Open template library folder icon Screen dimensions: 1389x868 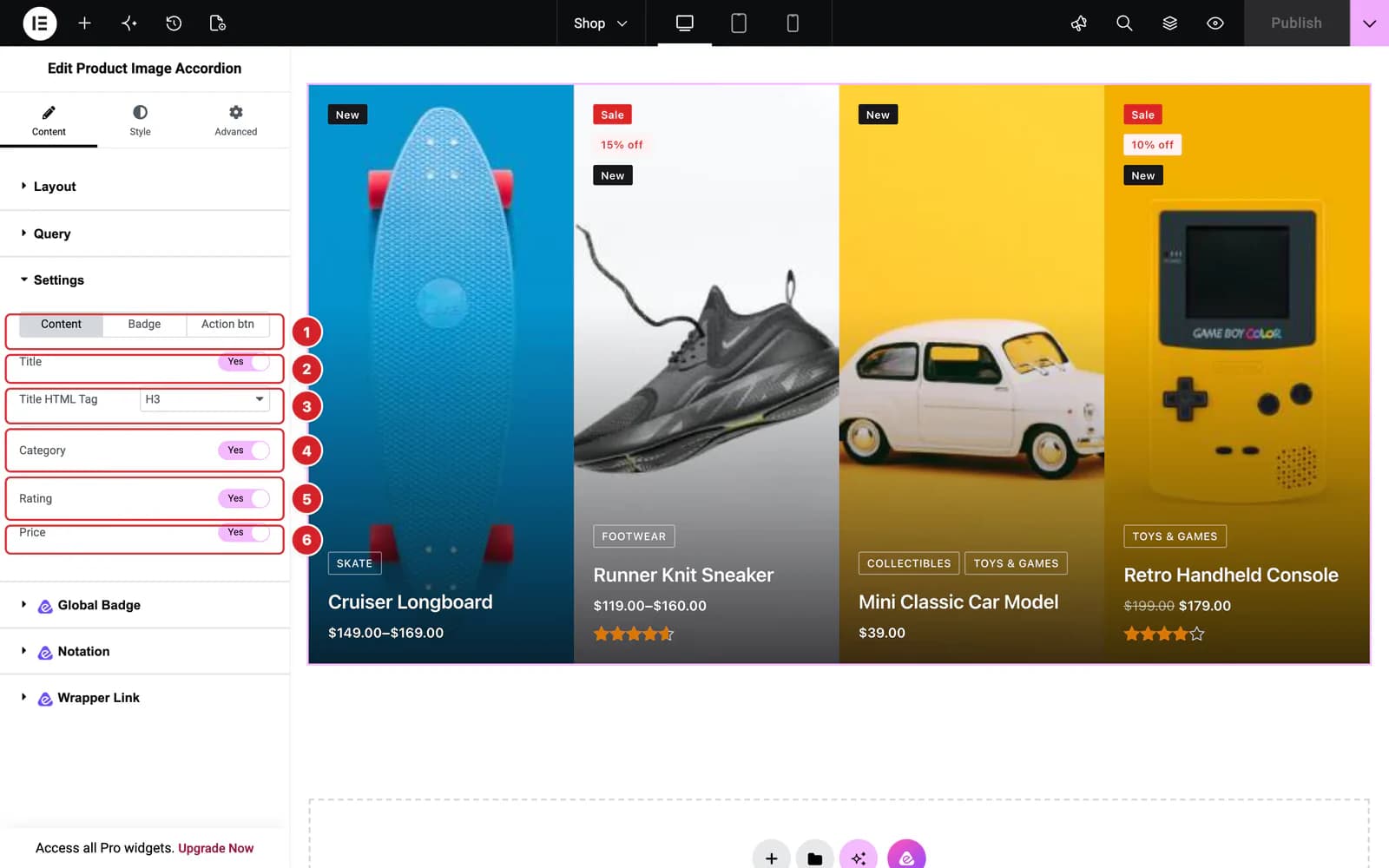click(x=814, y=854)
